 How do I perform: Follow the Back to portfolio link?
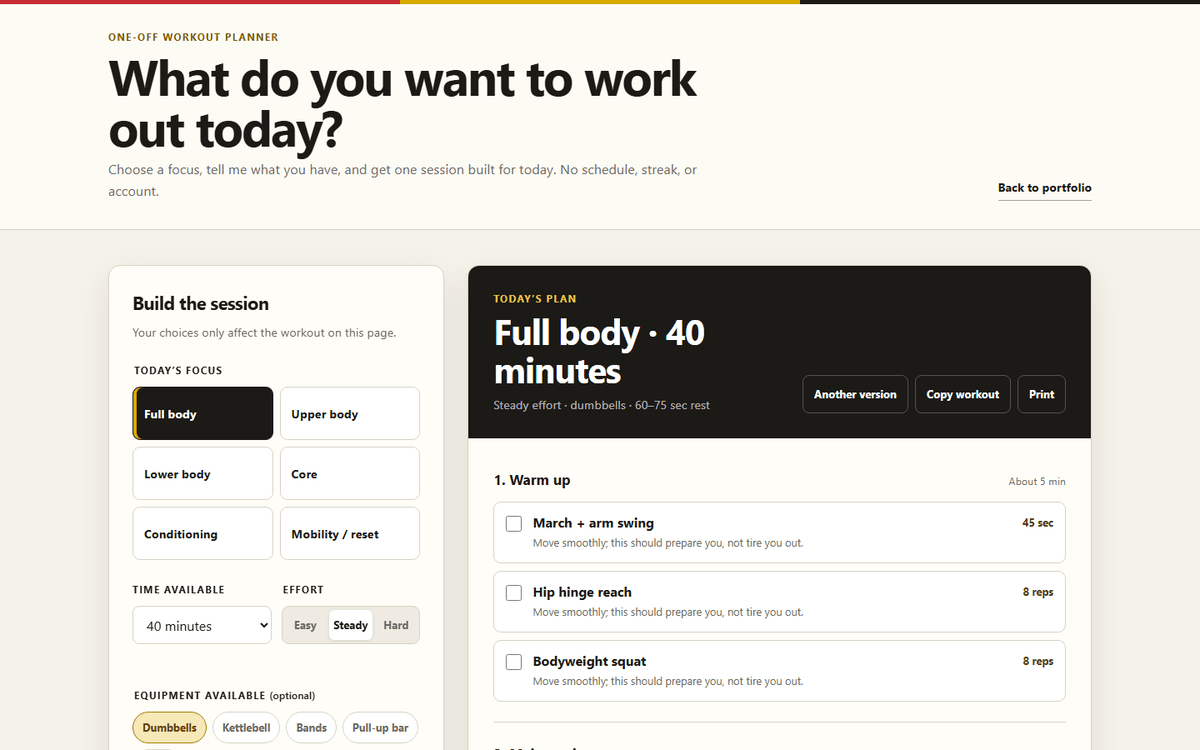pyautogui.click(x=1045, y=188)
